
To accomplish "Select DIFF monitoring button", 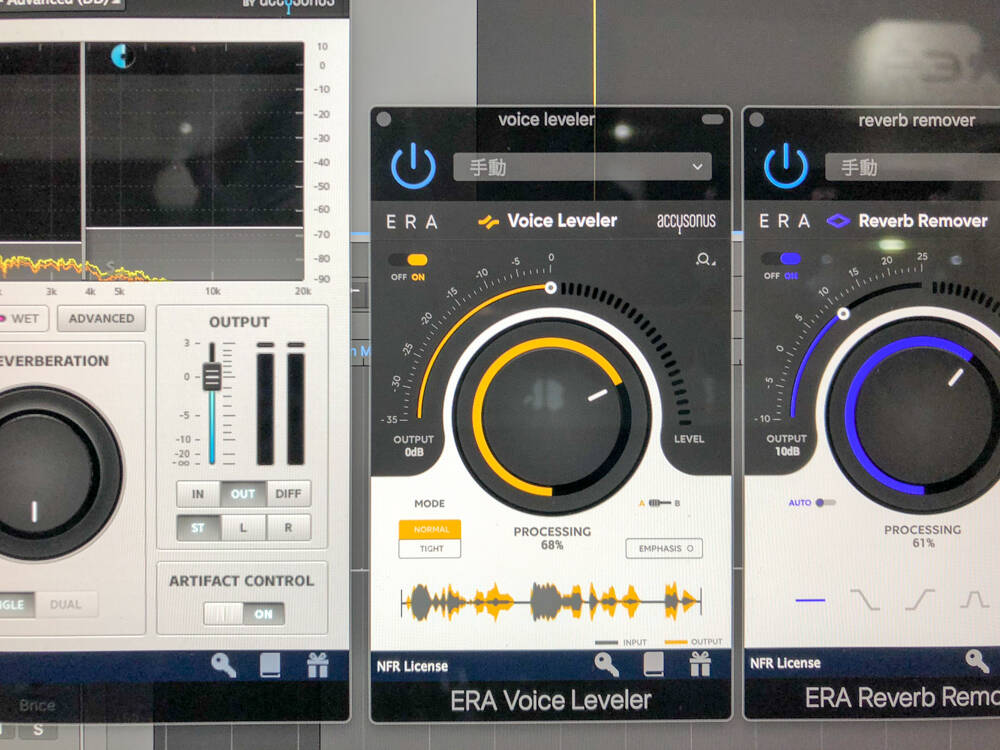I will pos(288,494).
